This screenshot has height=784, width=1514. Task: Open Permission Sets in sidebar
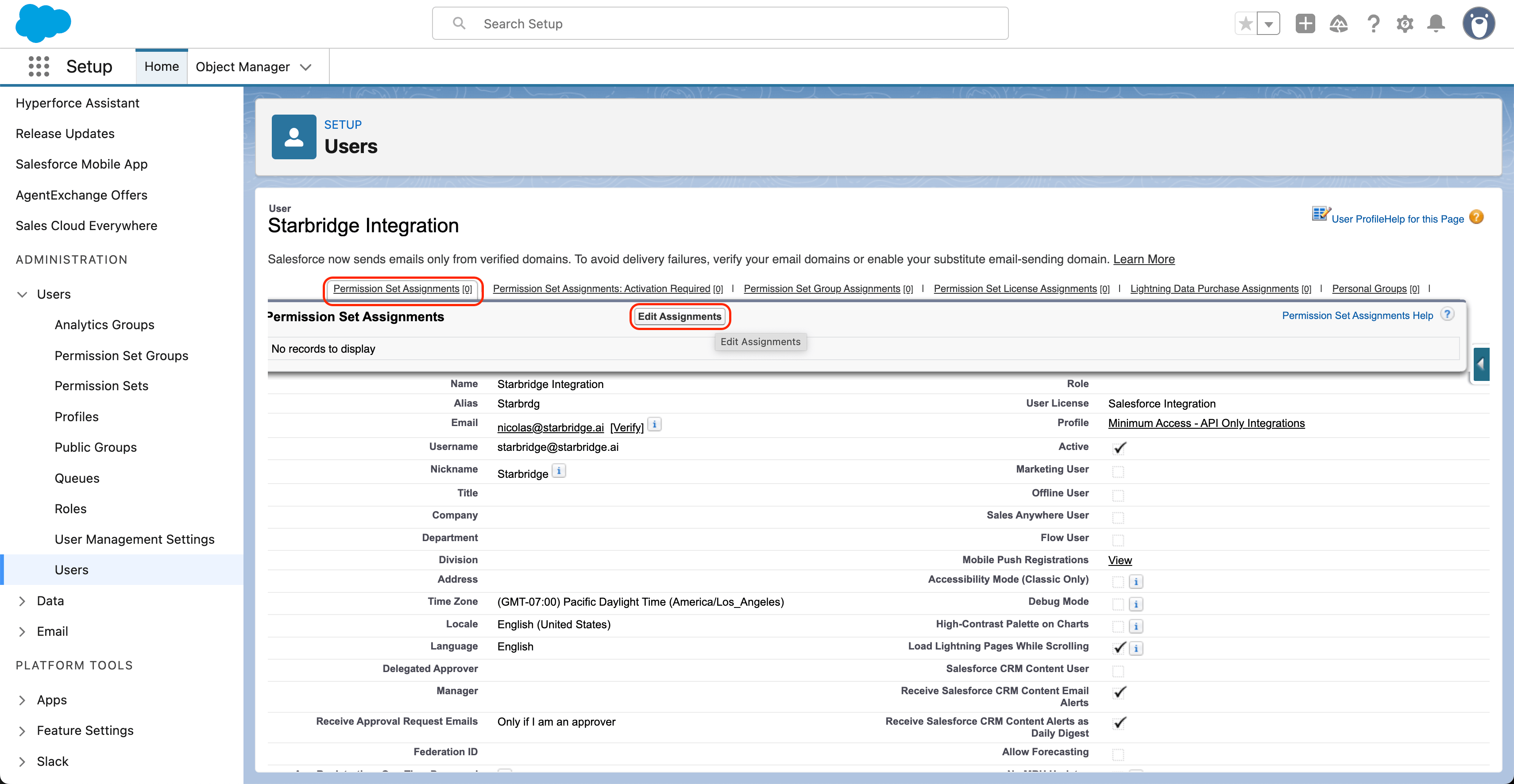coord(101,386)
